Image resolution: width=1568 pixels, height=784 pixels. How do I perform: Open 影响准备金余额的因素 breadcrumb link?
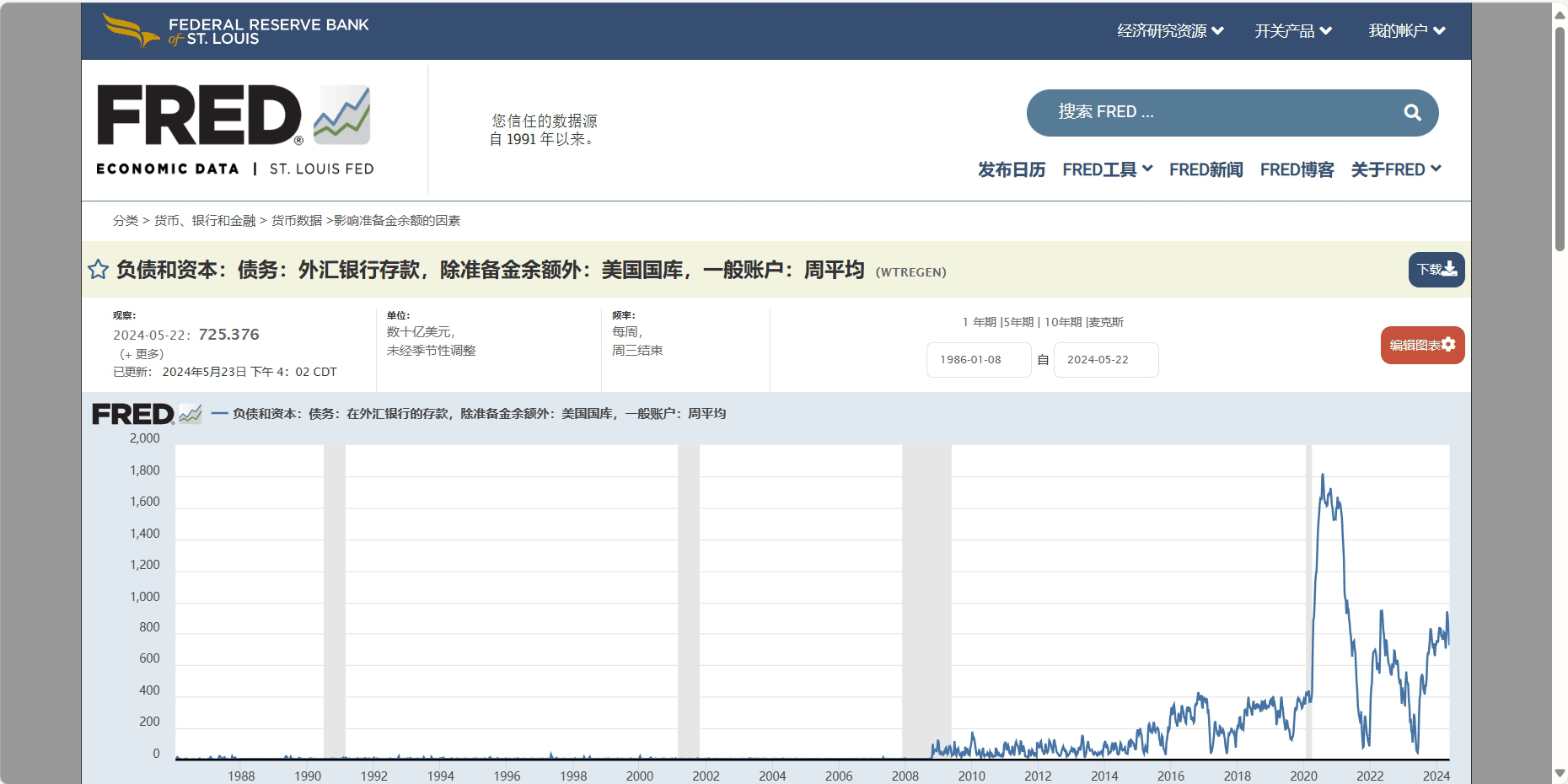[397, 221]
